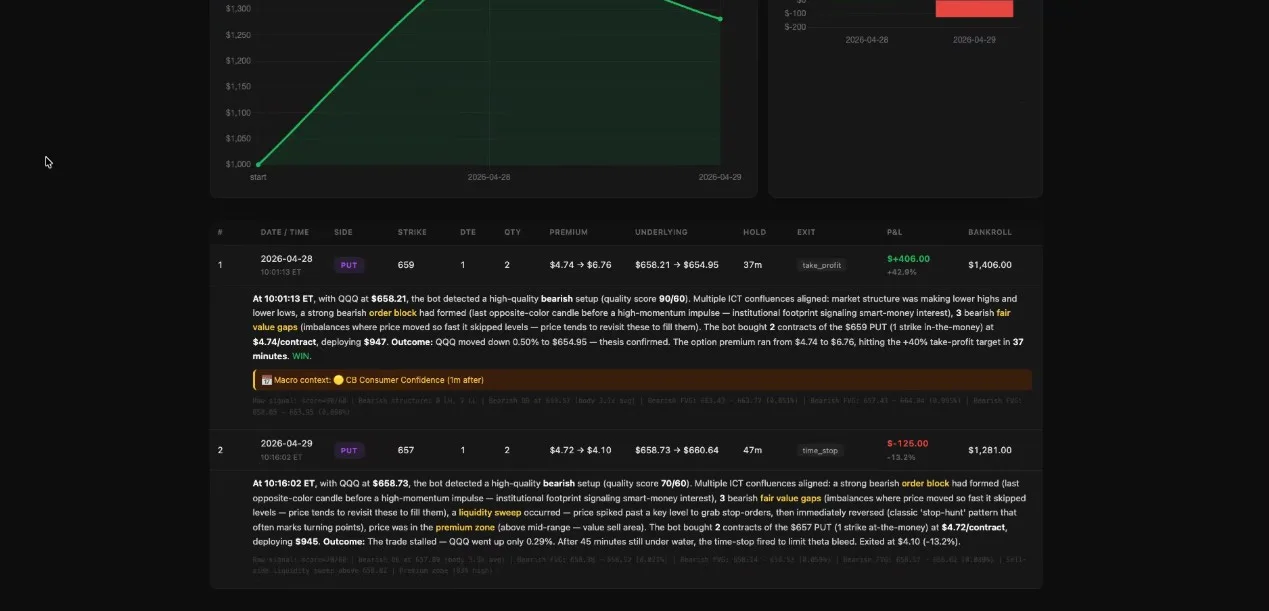Image resolution: width=1269 pixels, height=611 pixels.
Task: Open the 'liquidity sweep' highlighted term
Action: coord(490,512)
